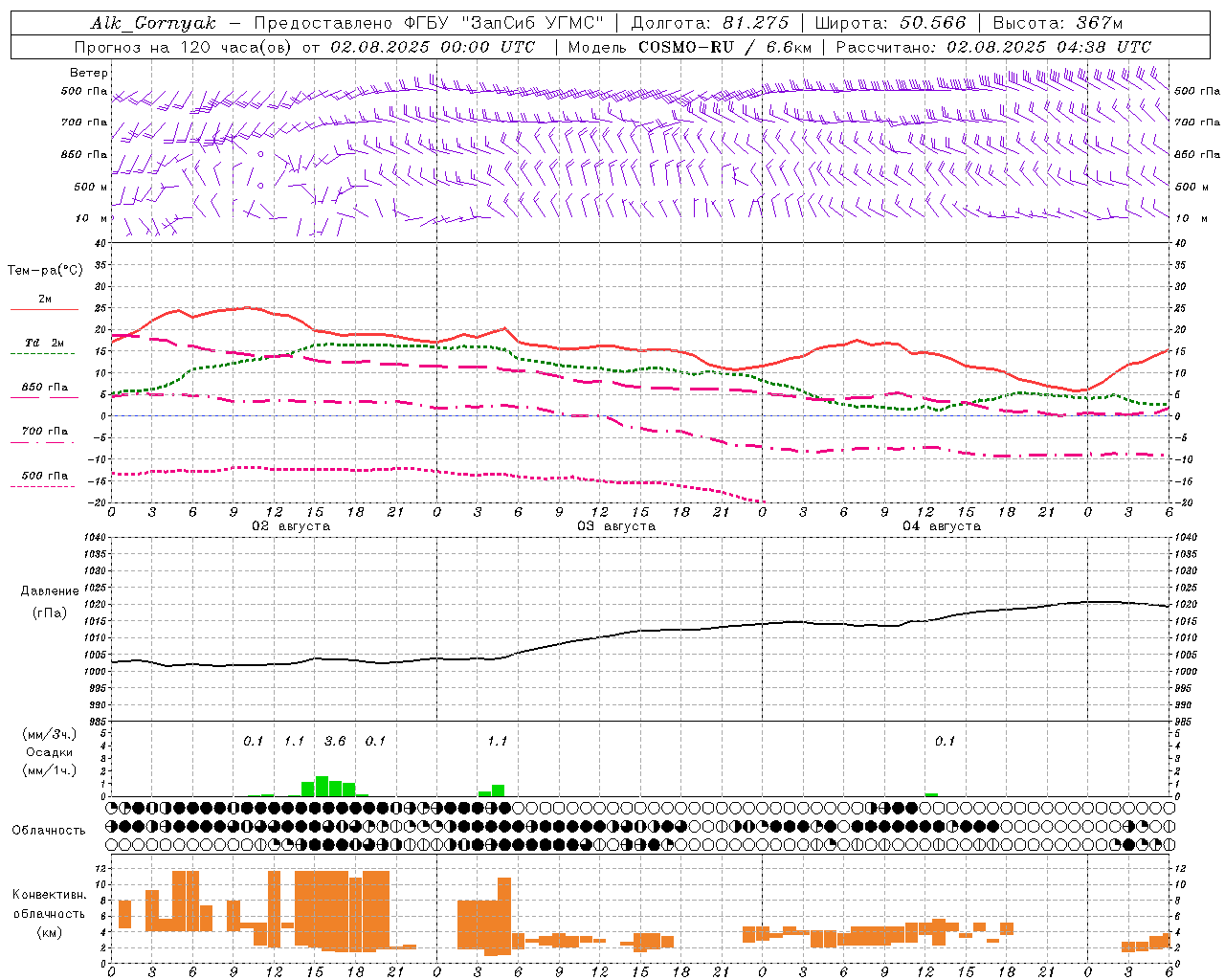Image resolution: width=1225 pixels, height=980 pixels.
Task: Click "700 гПа" wind level label on right
Action: pyautogui.click(x=1197, y=122)
